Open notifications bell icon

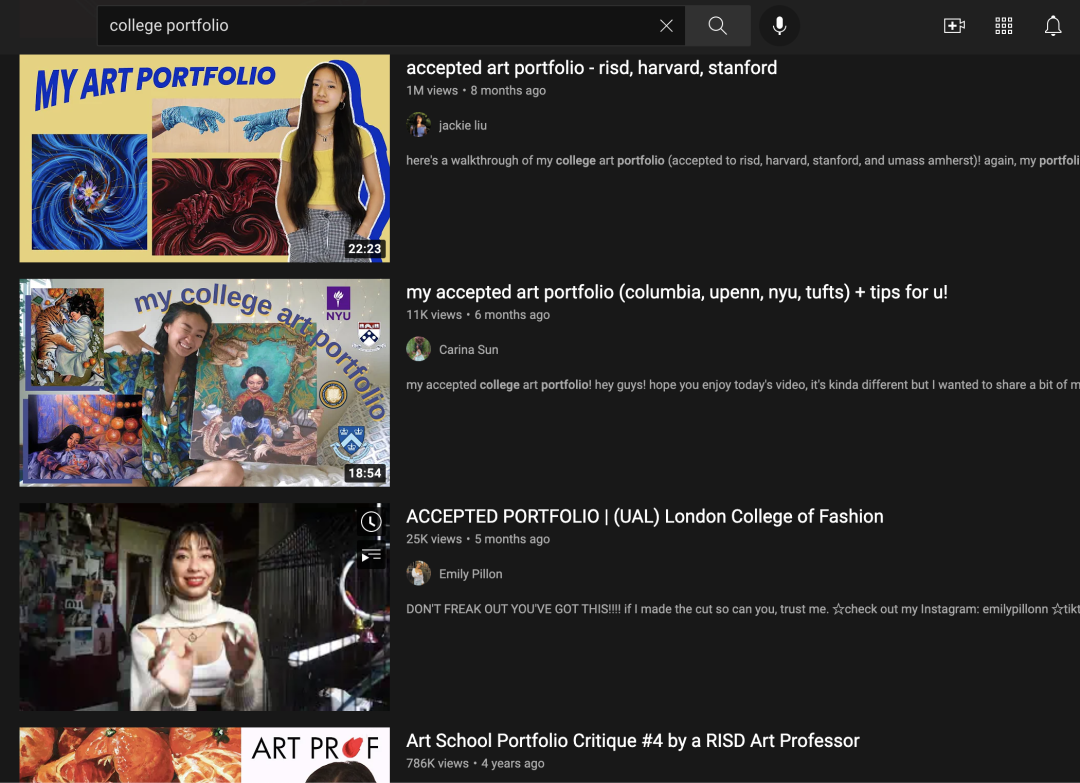(1053, 26)
